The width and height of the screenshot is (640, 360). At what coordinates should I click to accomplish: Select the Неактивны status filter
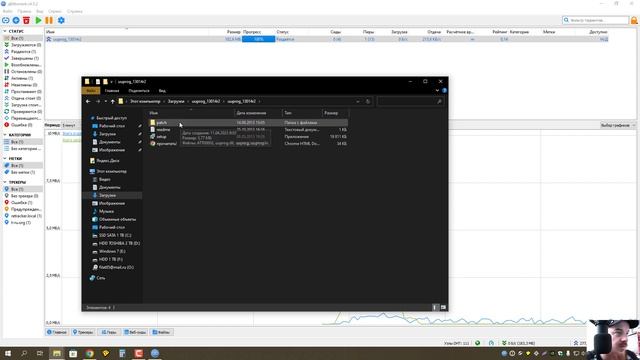click(21, 85)
